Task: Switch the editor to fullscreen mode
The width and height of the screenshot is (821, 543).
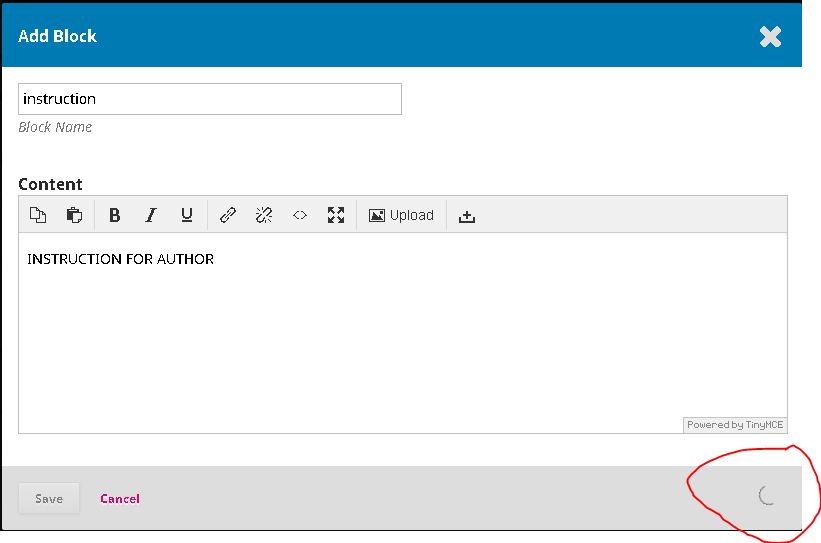Action: (x=336, y=215)
